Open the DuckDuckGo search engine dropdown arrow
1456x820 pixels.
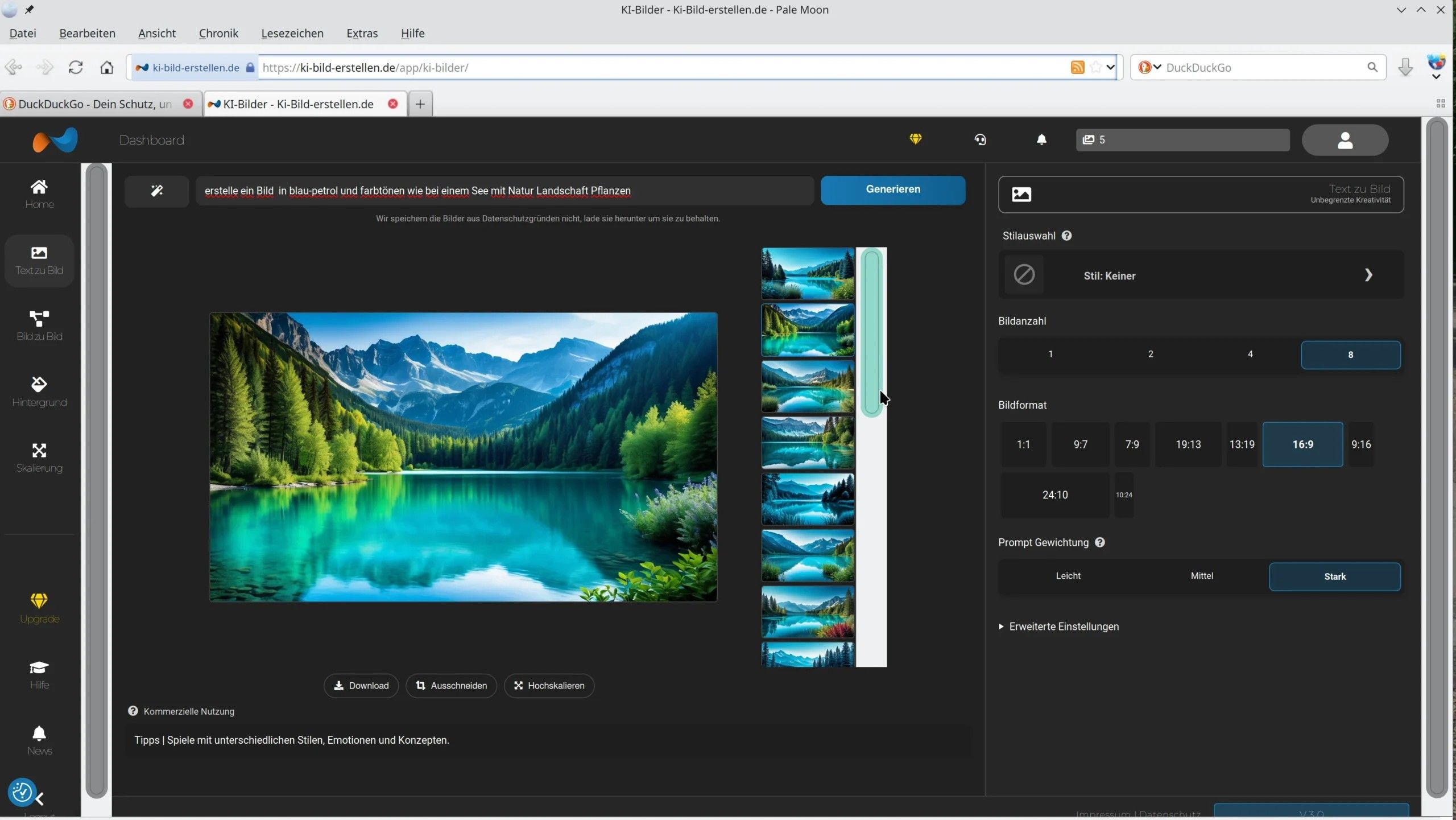[1157, 67]
